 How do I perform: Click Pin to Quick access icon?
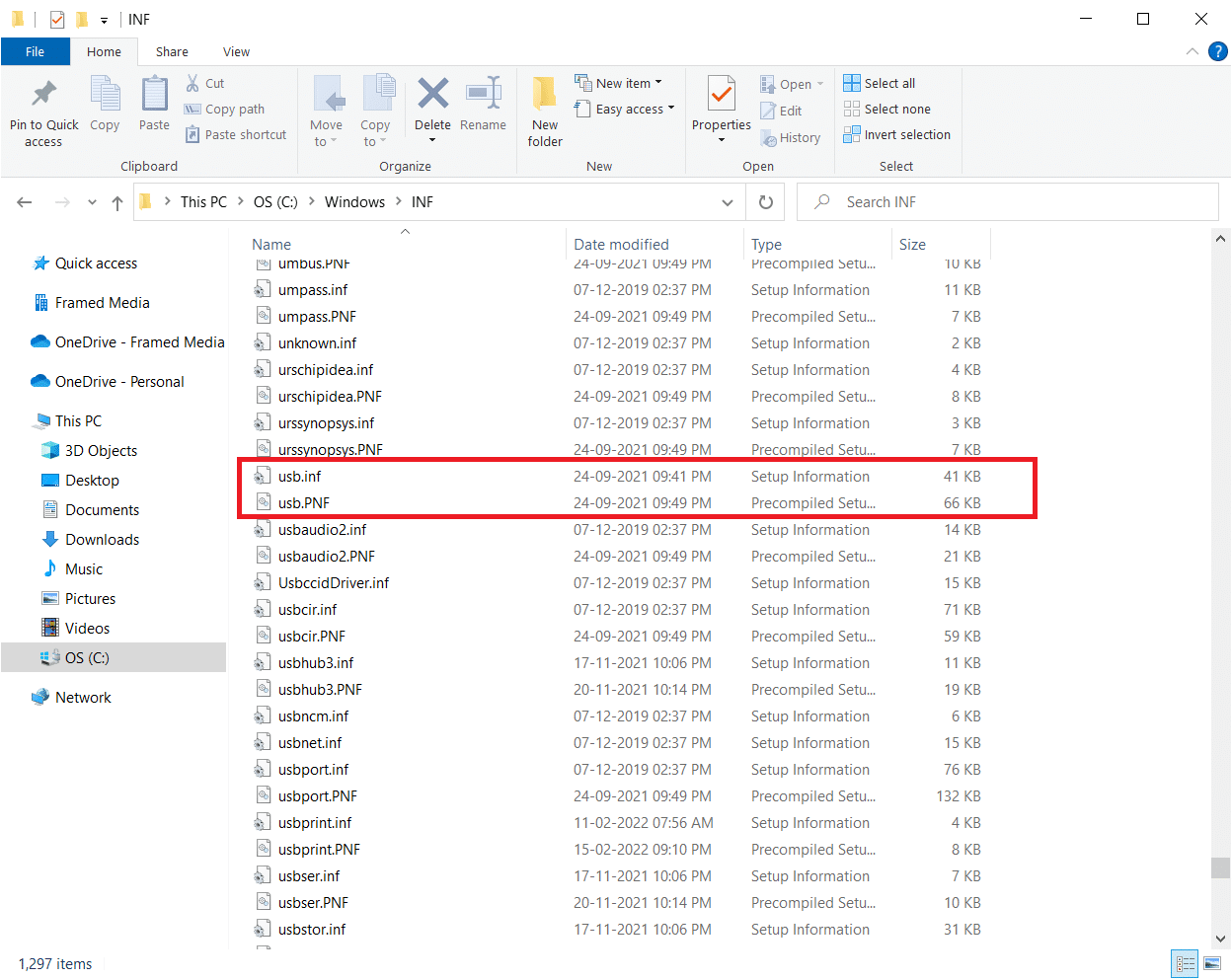click(x=43, y=94)
